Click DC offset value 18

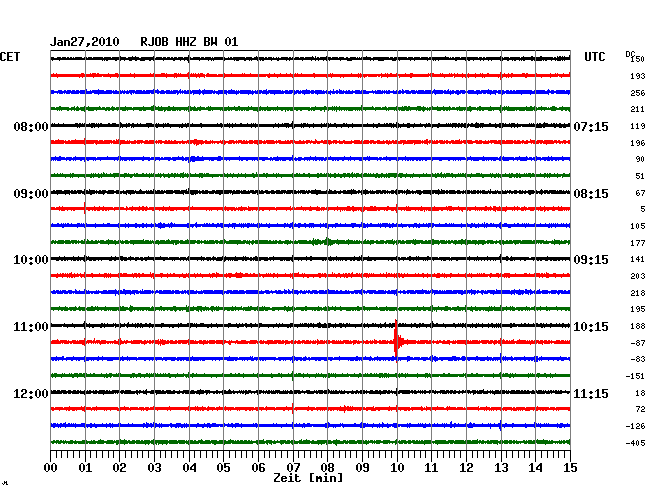click(x=640, y=393)
